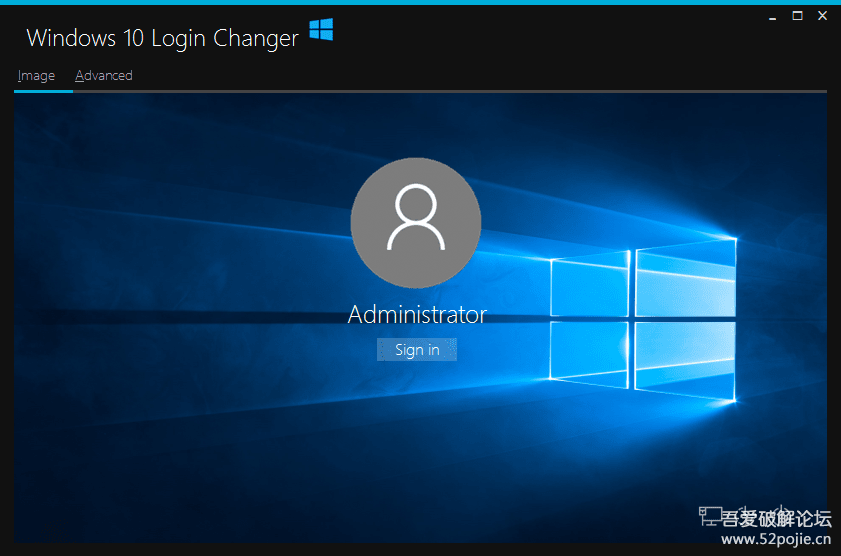This screenshot has height=556, width=841.
Task: Close the Windows 10 Login Changer window
Action: (822, 16)
